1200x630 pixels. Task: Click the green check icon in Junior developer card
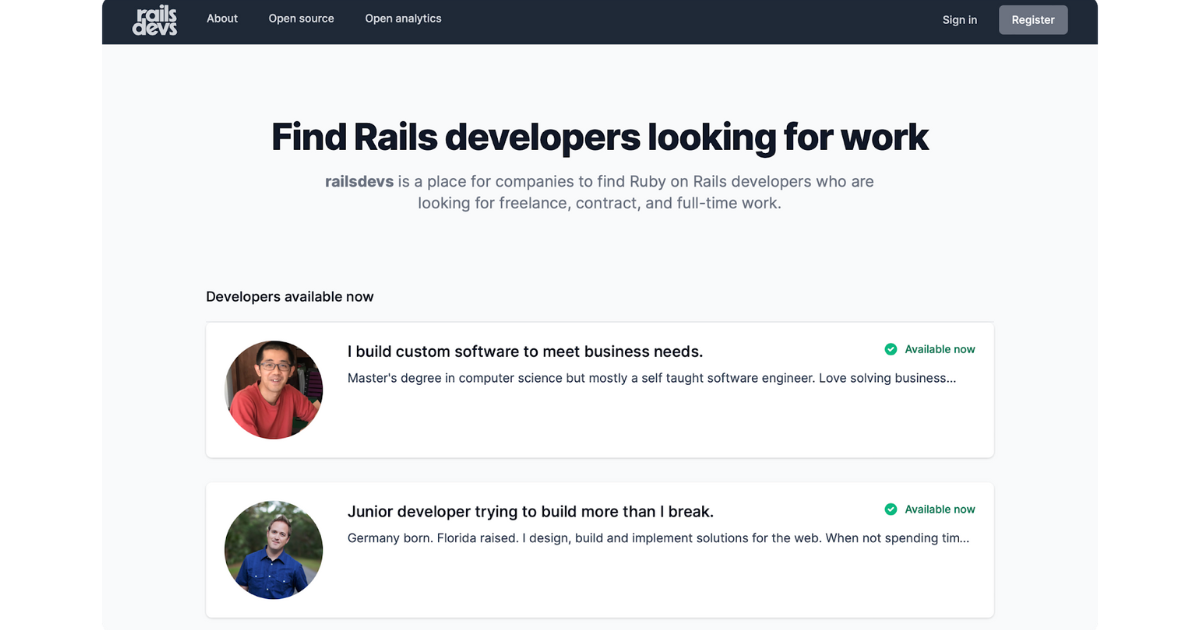(x=891, y=509)
